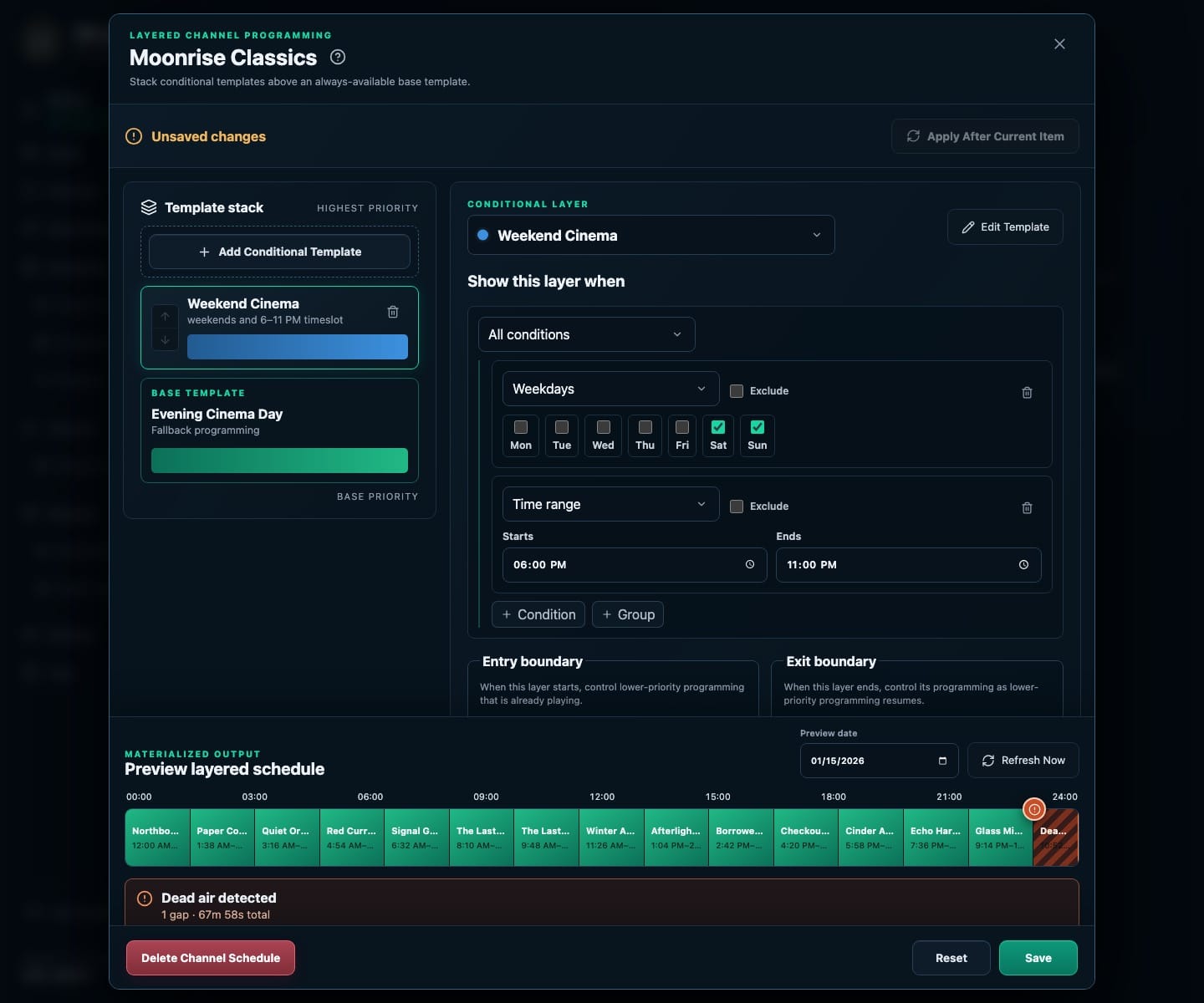Open the All conditions dropdown
Viewport: 1204px width, 1003px height.
586,334
